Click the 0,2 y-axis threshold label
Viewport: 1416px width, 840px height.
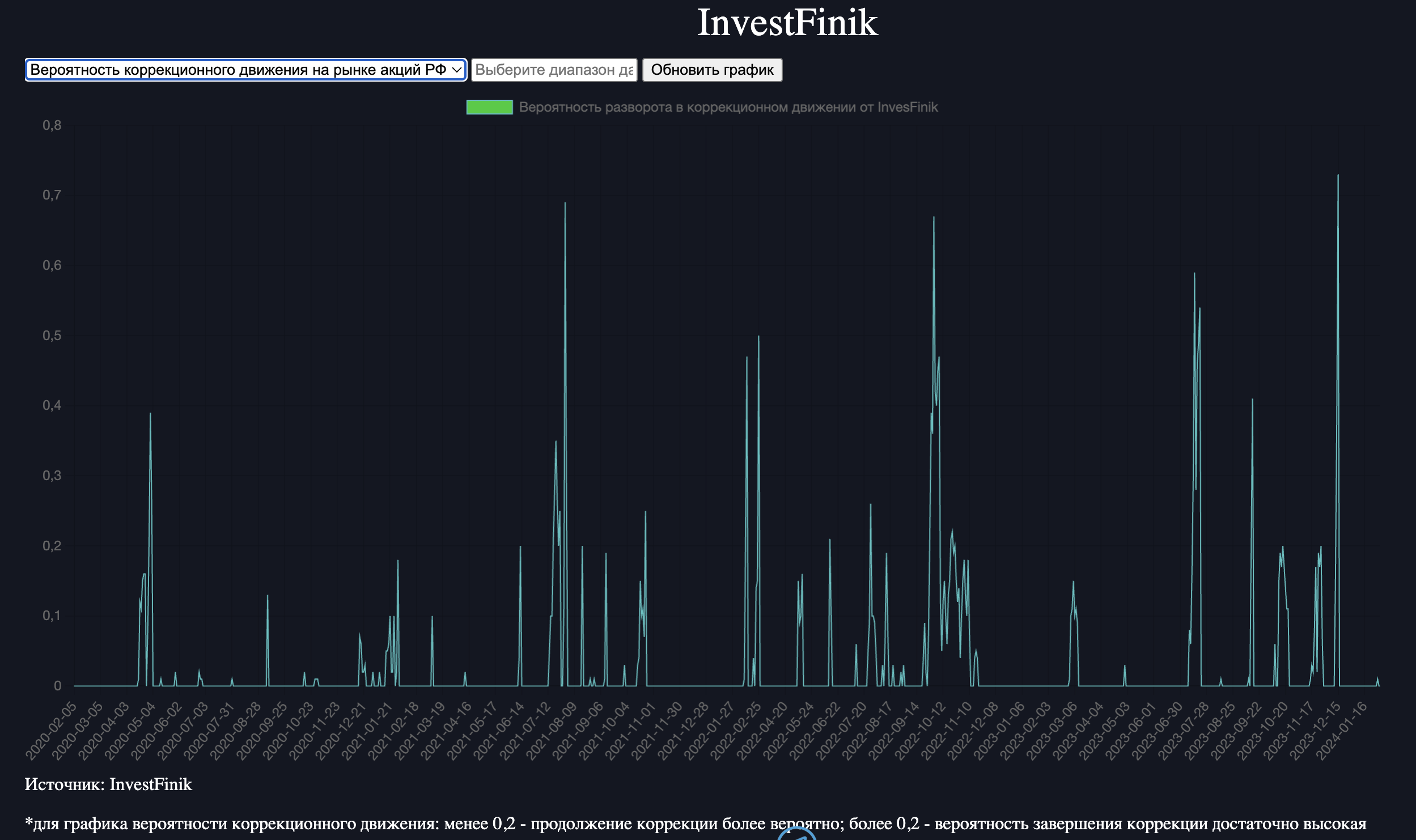click(52, 546)
